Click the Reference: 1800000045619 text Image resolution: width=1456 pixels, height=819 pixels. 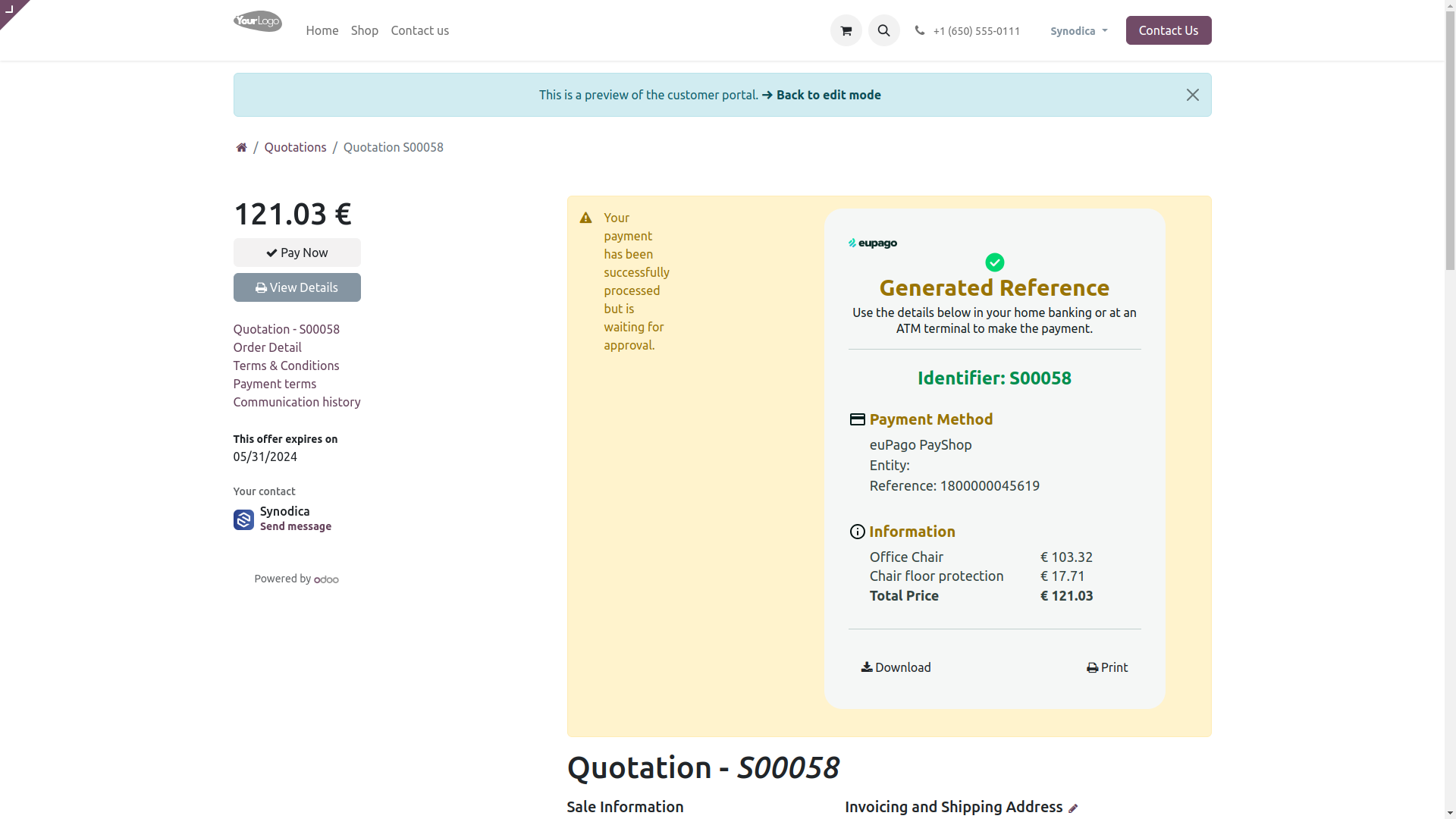[954, 485]
